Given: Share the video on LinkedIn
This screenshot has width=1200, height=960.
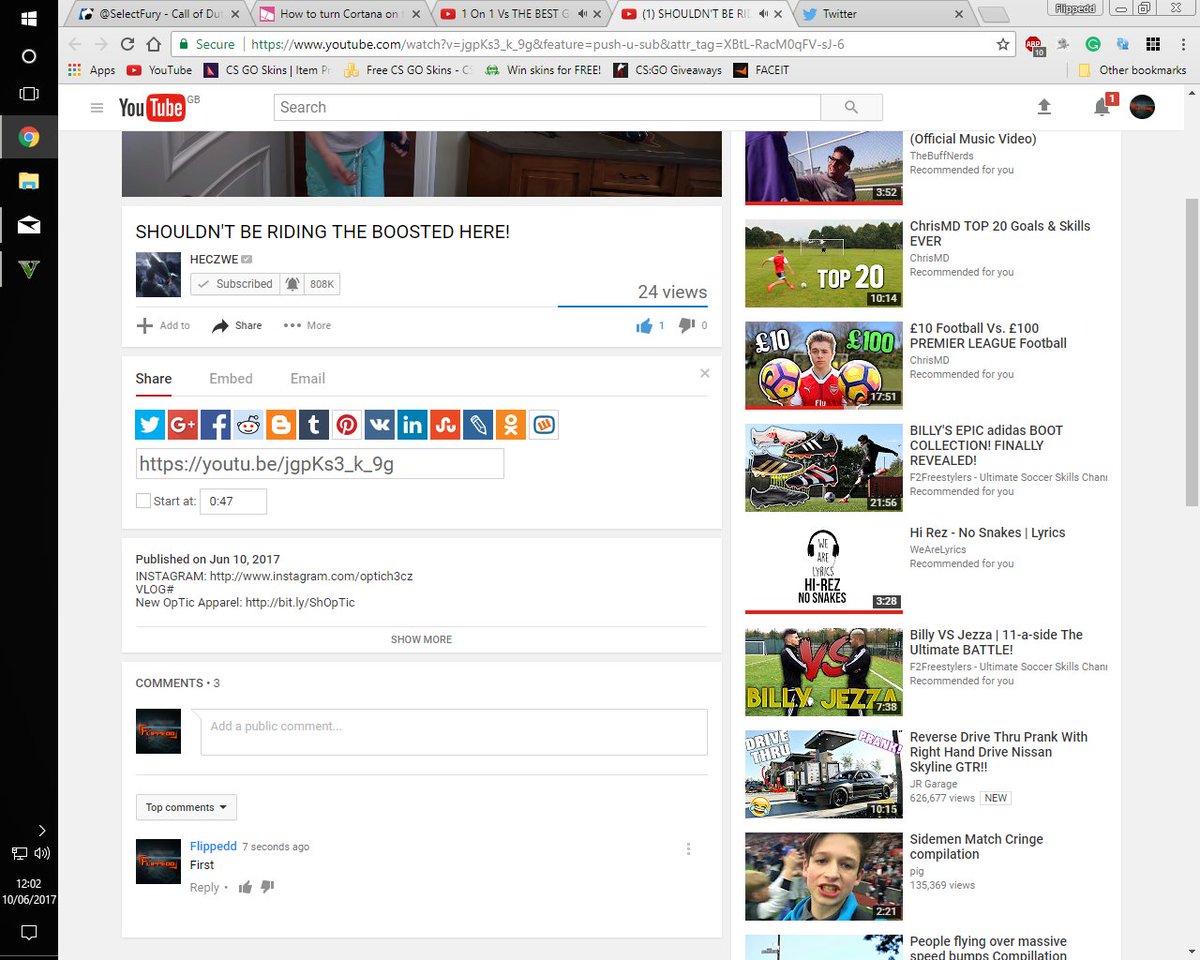Looking at the screenshot, I should tap(412, 425).
